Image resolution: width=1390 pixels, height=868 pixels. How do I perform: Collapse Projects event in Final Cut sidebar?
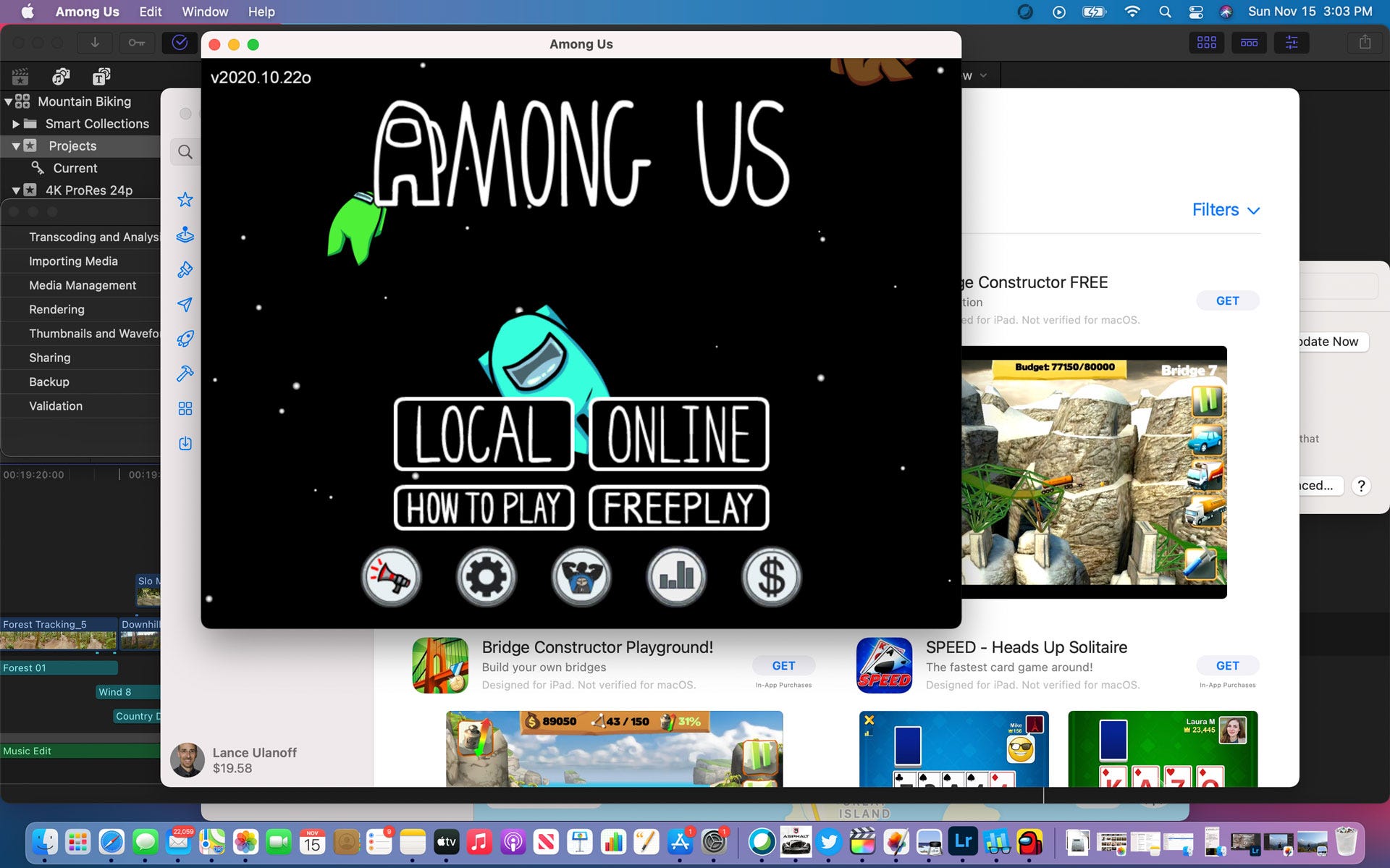click(16, 146)
